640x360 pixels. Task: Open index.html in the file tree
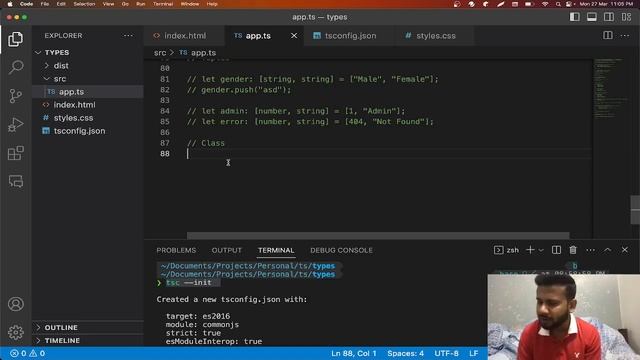click(x=88, y=105)
